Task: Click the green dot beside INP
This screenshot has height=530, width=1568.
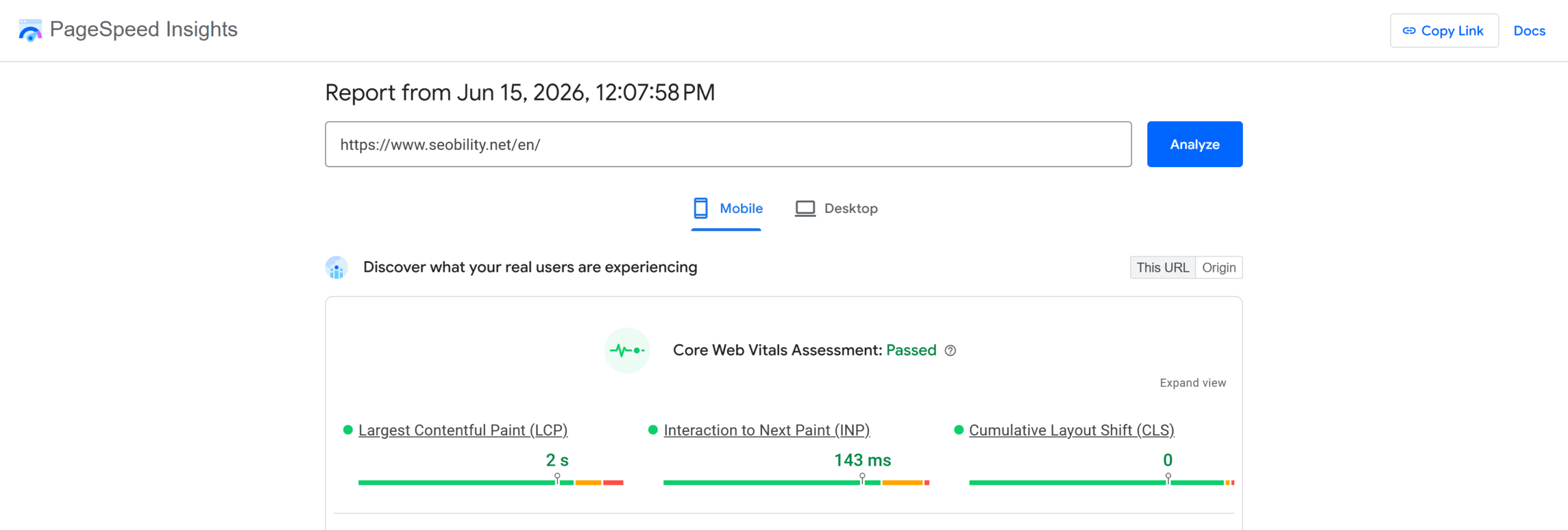Action: (x=653, y=430)
